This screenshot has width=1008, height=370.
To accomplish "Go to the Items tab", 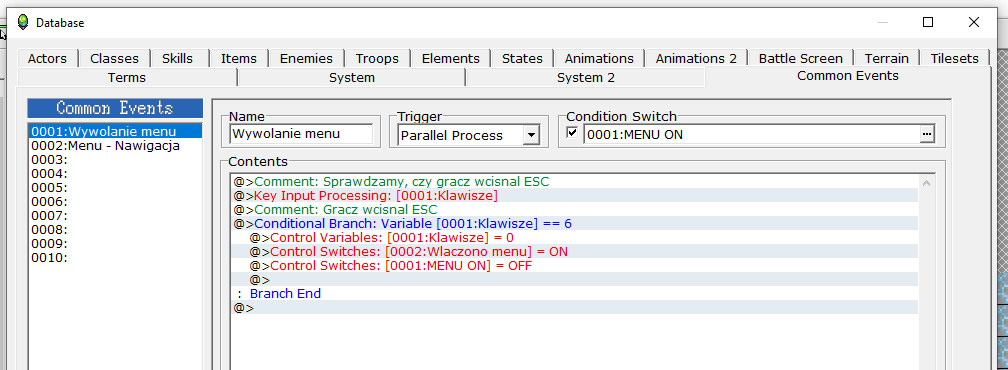I will tap(238, 58).
